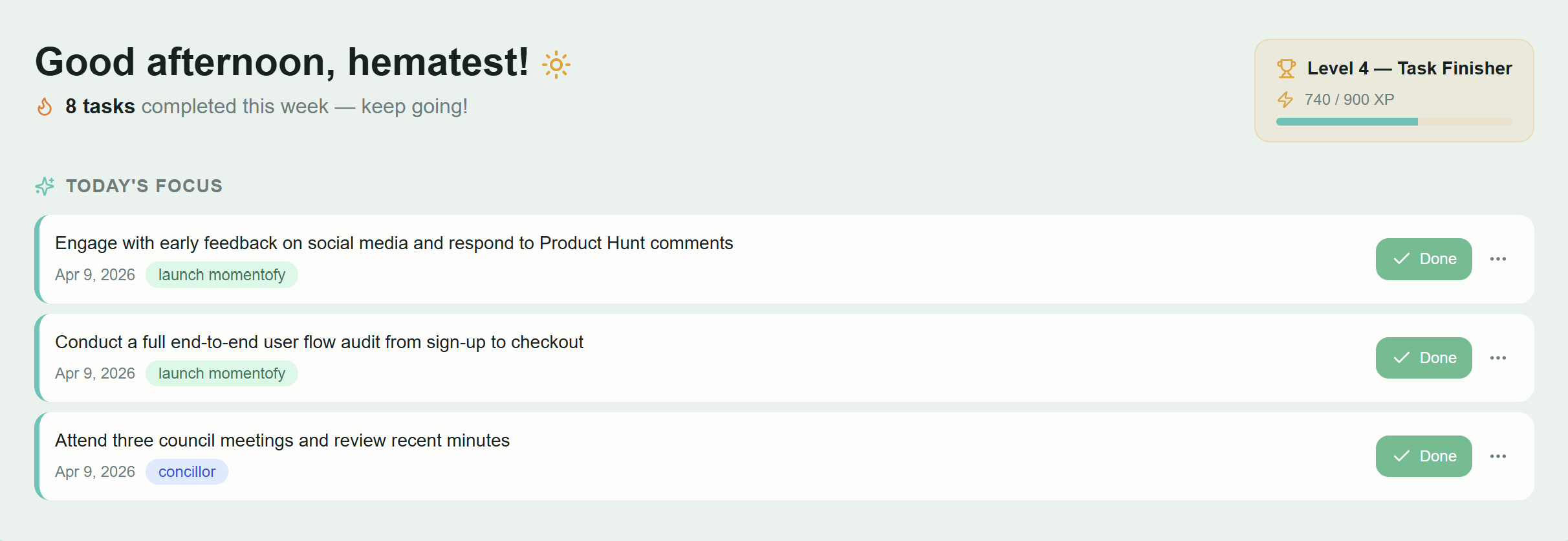
Task: Click the sparkle icon beside Today's Focus
Action: click(45, 186)
